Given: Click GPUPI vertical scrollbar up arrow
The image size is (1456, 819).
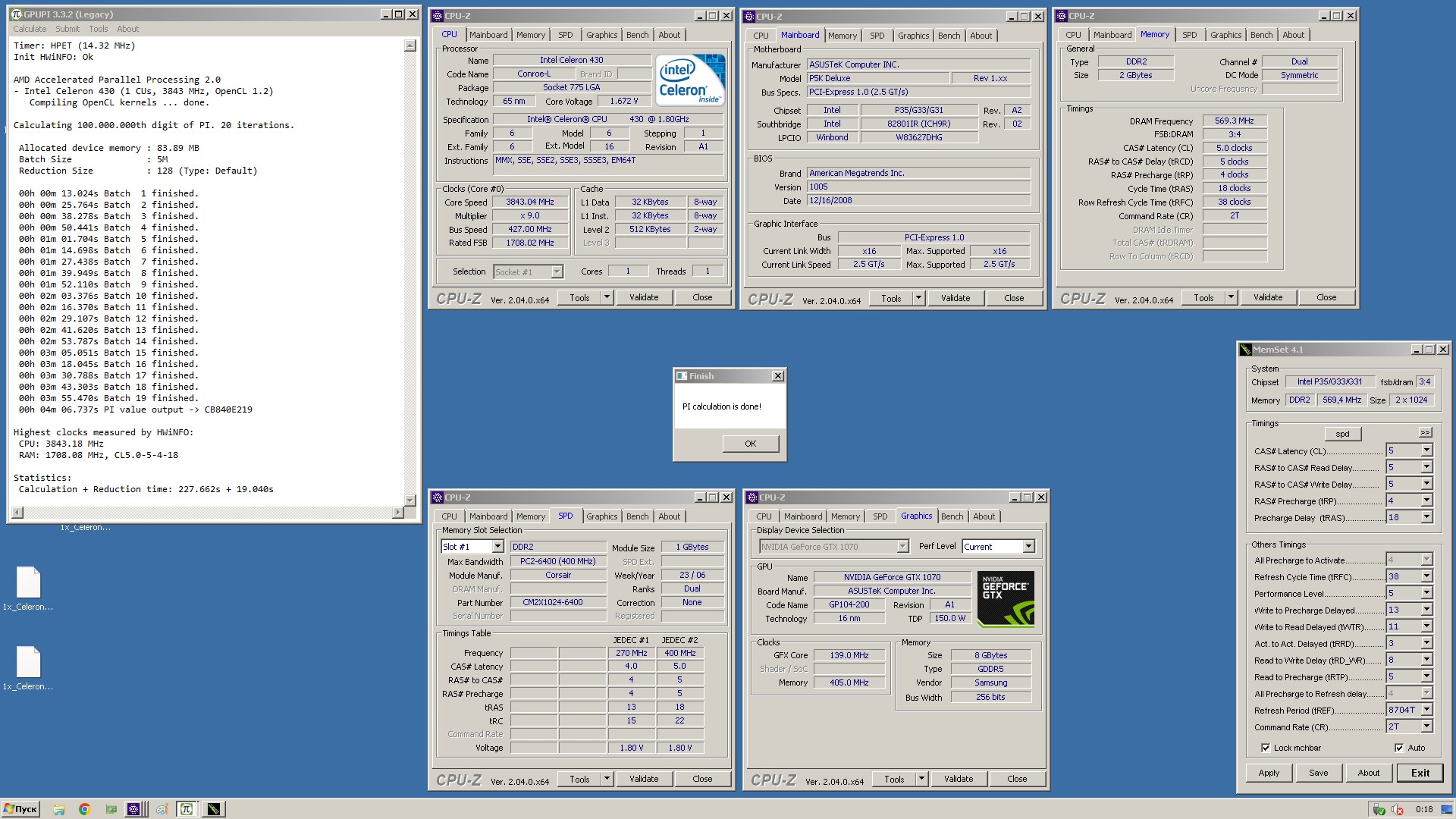Looking at the screenshot, I should pos(410,45).
